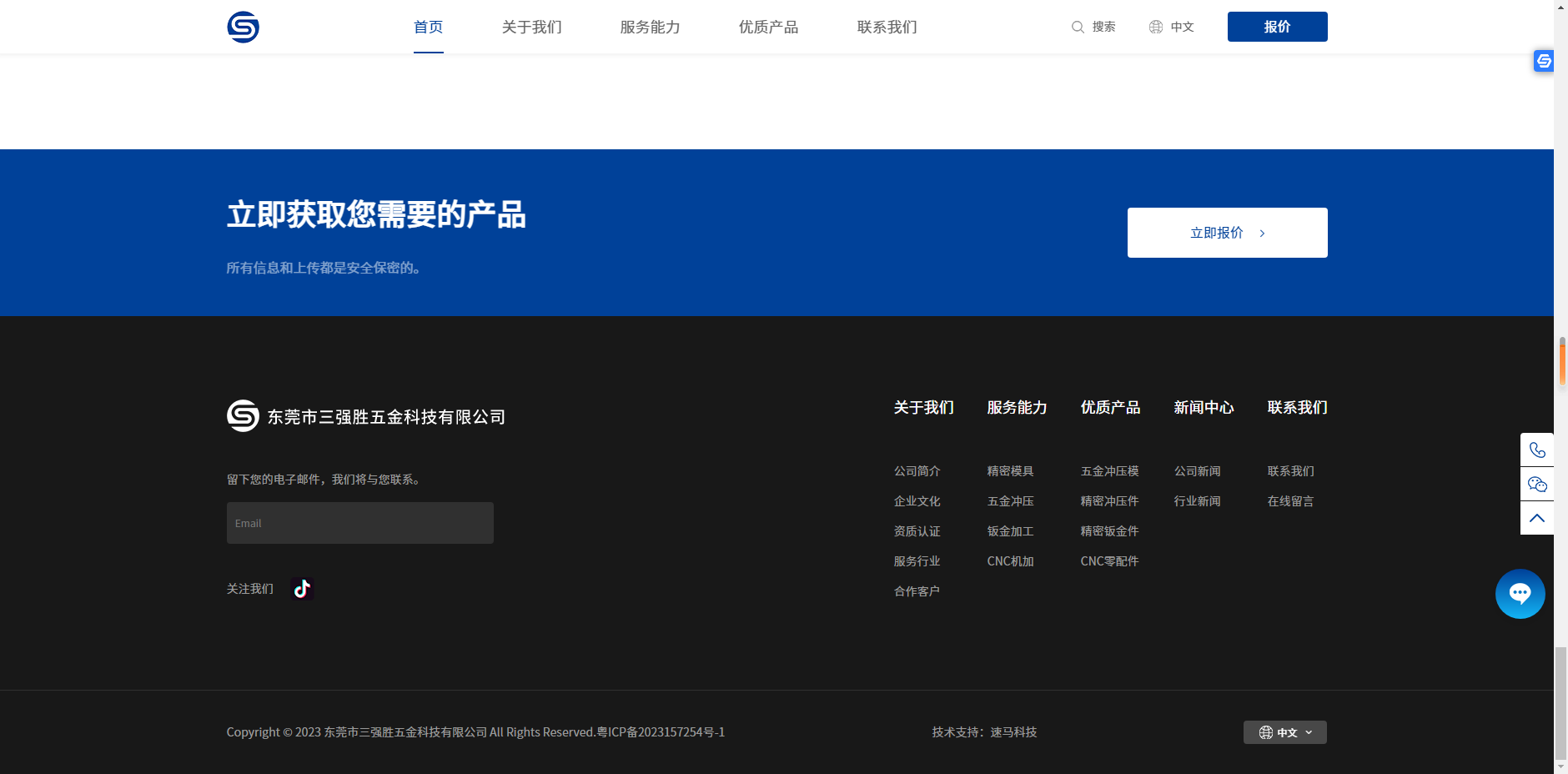This screenshot has height=774, width=1568.
Task: Select the 优质产品 navigation menu item
Action: click(768, 27)
